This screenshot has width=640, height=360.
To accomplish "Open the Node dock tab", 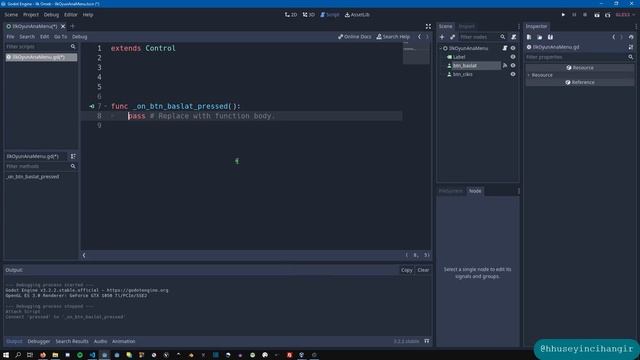I will [475, 191].
